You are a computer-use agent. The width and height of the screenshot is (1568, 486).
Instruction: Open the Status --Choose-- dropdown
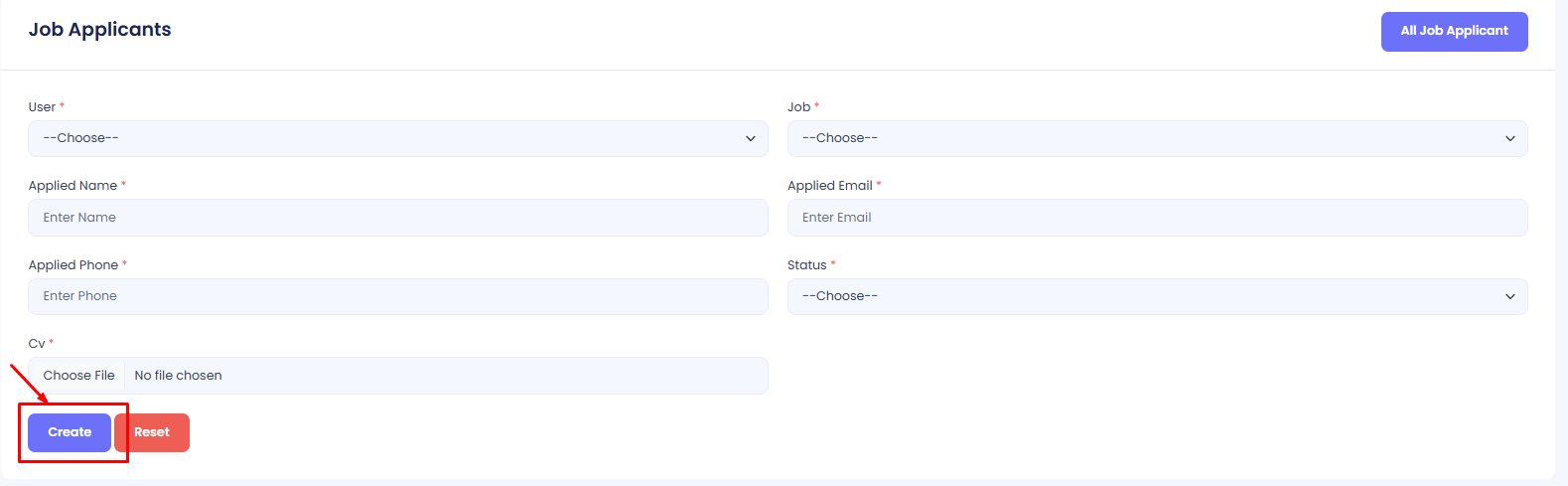coord(1156,297)
